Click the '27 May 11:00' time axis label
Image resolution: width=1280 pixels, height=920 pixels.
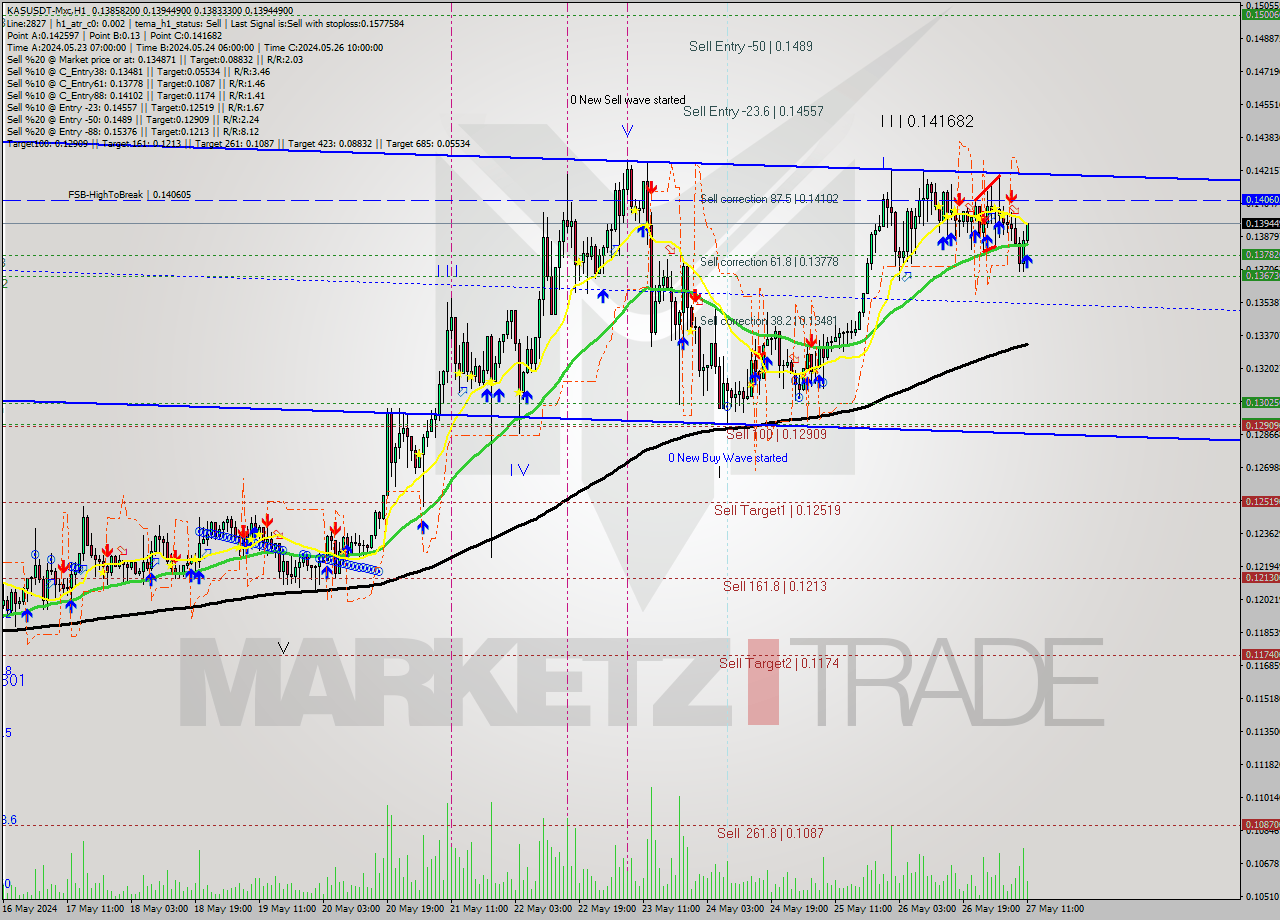click(1055, 908)
